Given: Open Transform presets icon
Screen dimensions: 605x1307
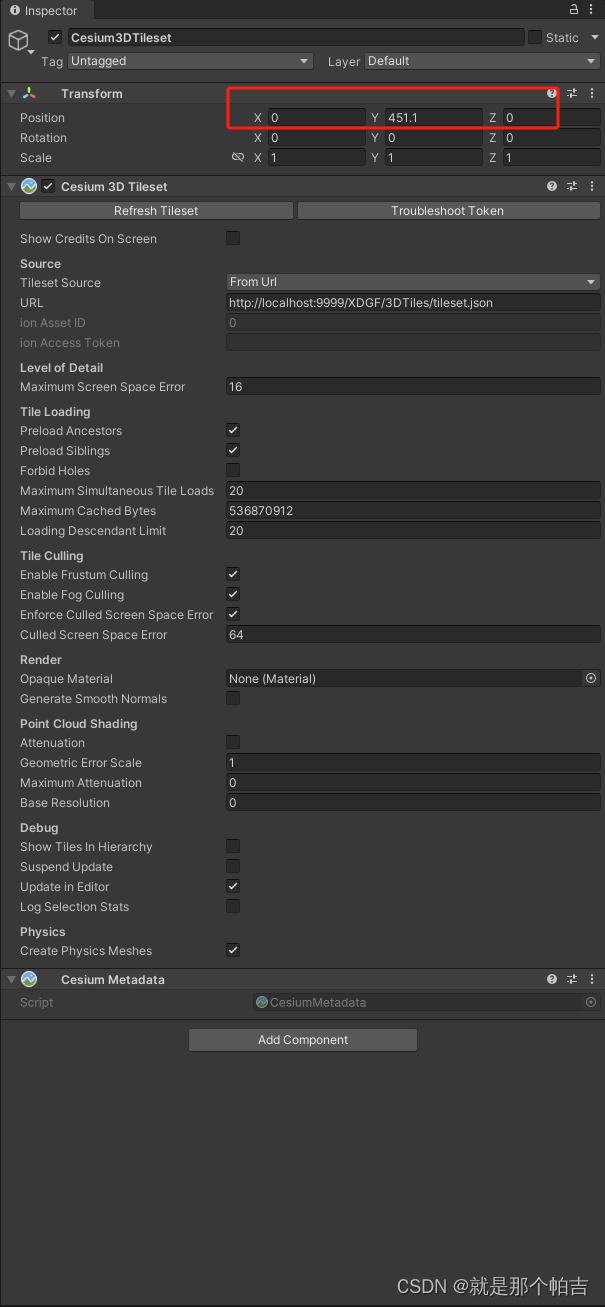Looking at the screenshot, I should coord(572,93).
